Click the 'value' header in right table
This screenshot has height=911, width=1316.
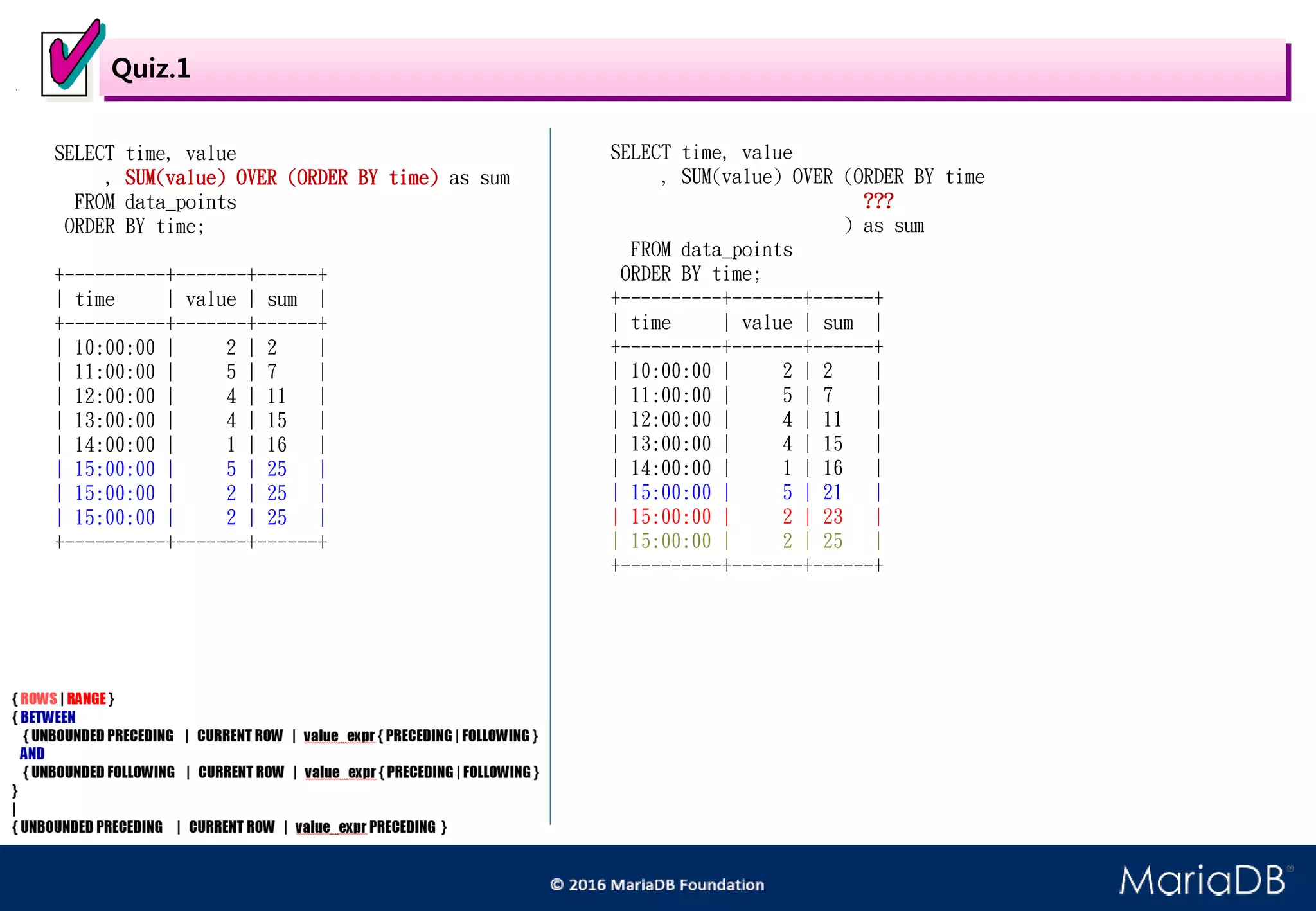767,323
